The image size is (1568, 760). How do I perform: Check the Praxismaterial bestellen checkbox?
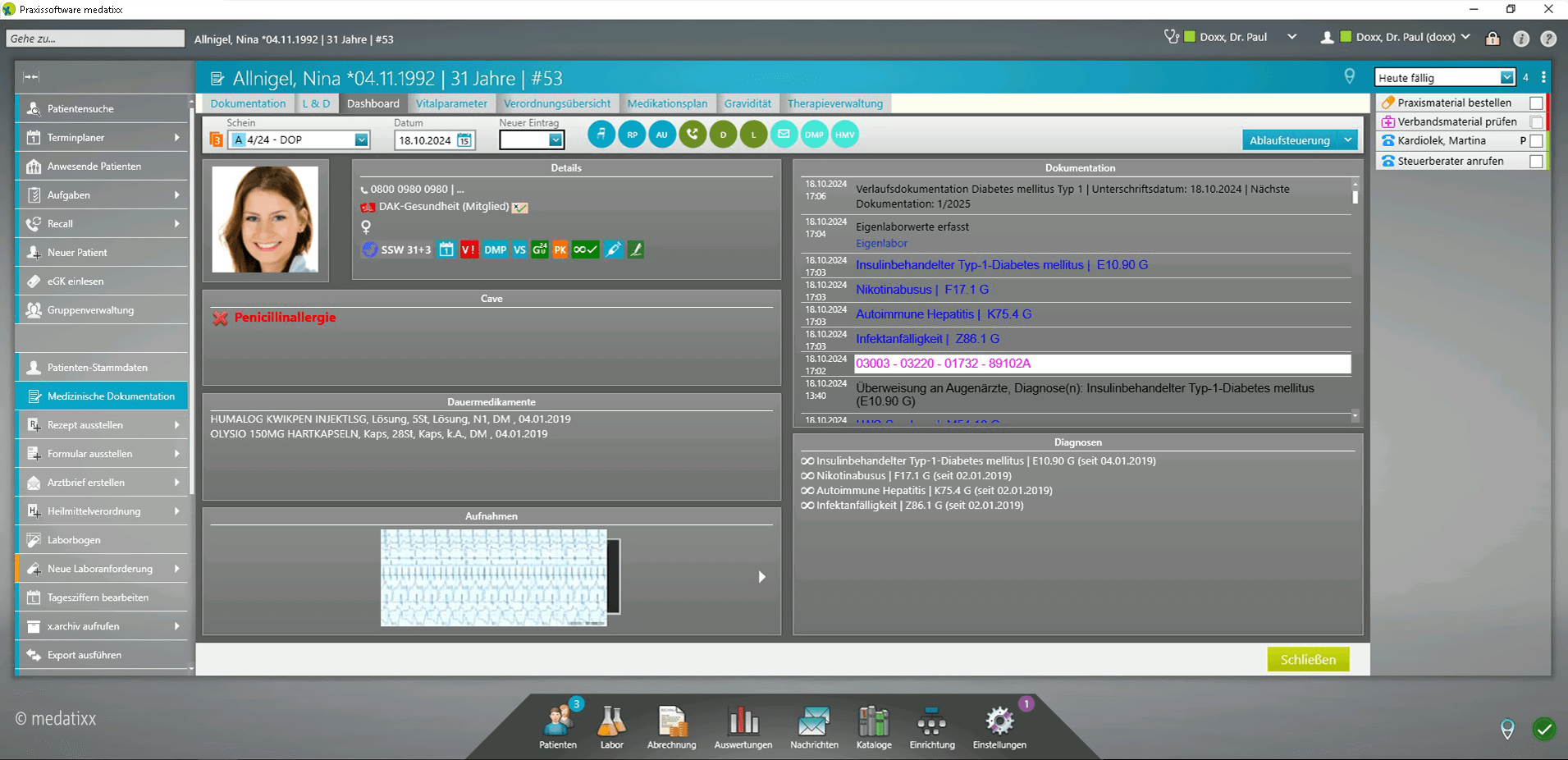point(1536,103)
